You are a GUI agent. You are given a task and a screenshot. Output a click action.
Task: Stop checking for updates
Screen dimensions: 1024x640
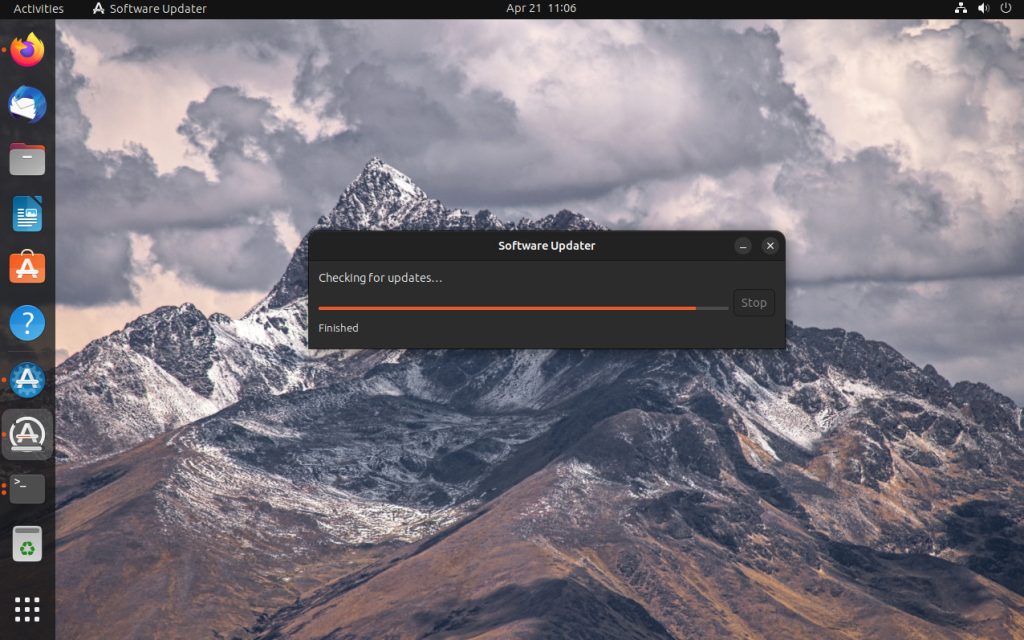pyautogui.click(x=754, y=302)
